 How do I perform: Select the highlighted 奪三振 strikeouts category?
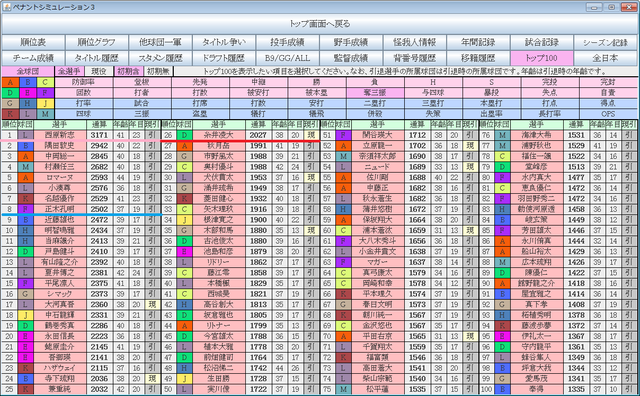click(x=375, y=93)
